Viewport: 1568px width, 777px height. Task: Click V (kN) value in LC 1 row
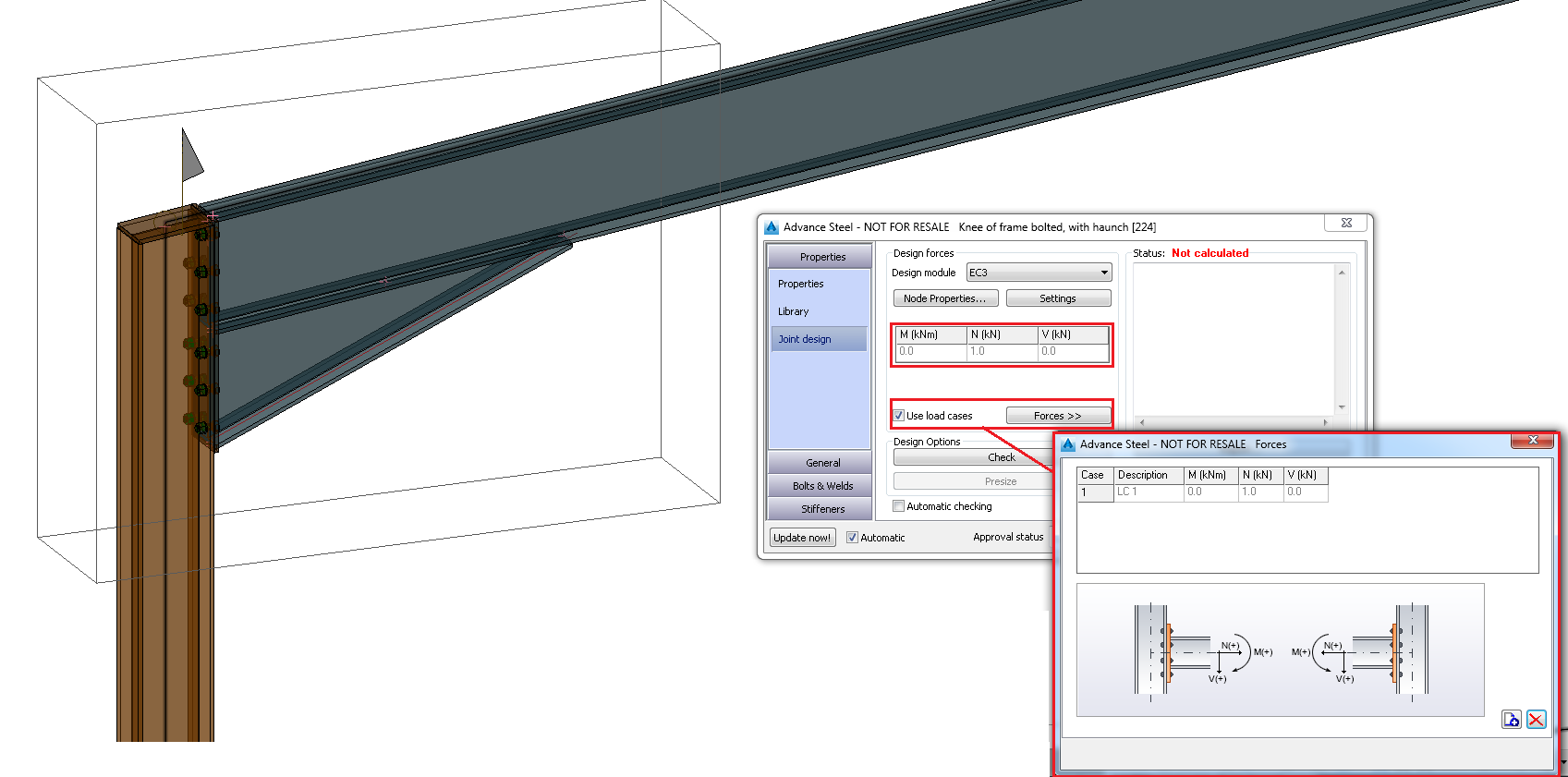click(x=1306, y=492)
